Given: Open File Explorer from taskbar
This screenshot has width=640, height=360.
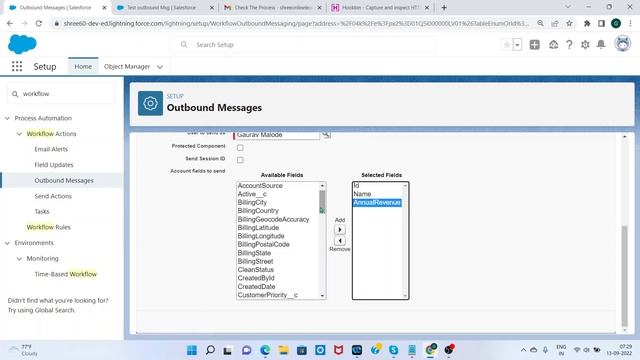Looking at the screenshot, I should point(283,350).
